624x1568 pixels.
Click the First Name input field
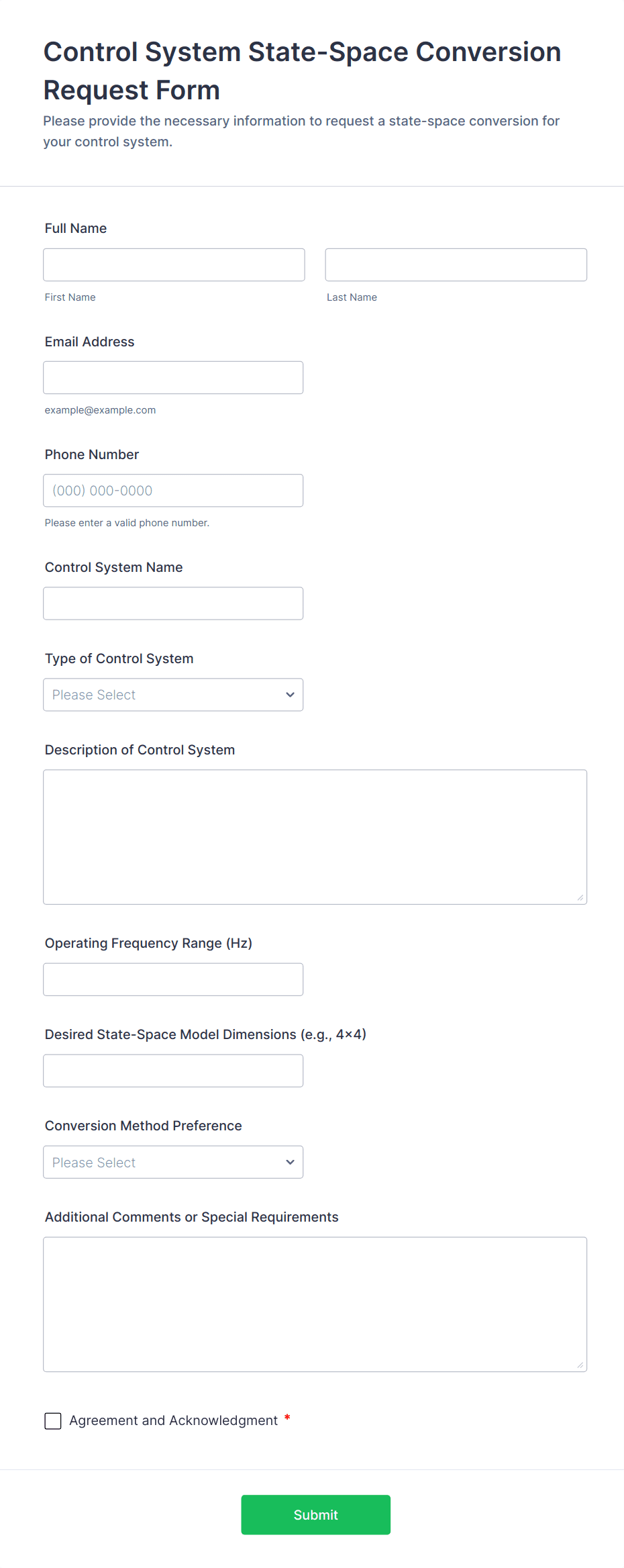click(x=174, y=264)
